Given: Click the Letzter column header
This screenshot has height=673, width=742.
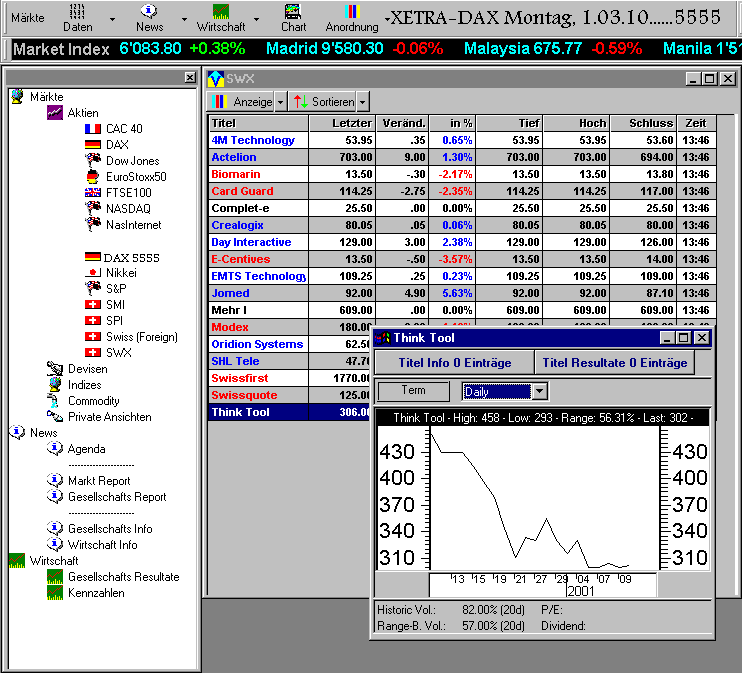Looking at the screenshot, I should click(x=342, y=123).
